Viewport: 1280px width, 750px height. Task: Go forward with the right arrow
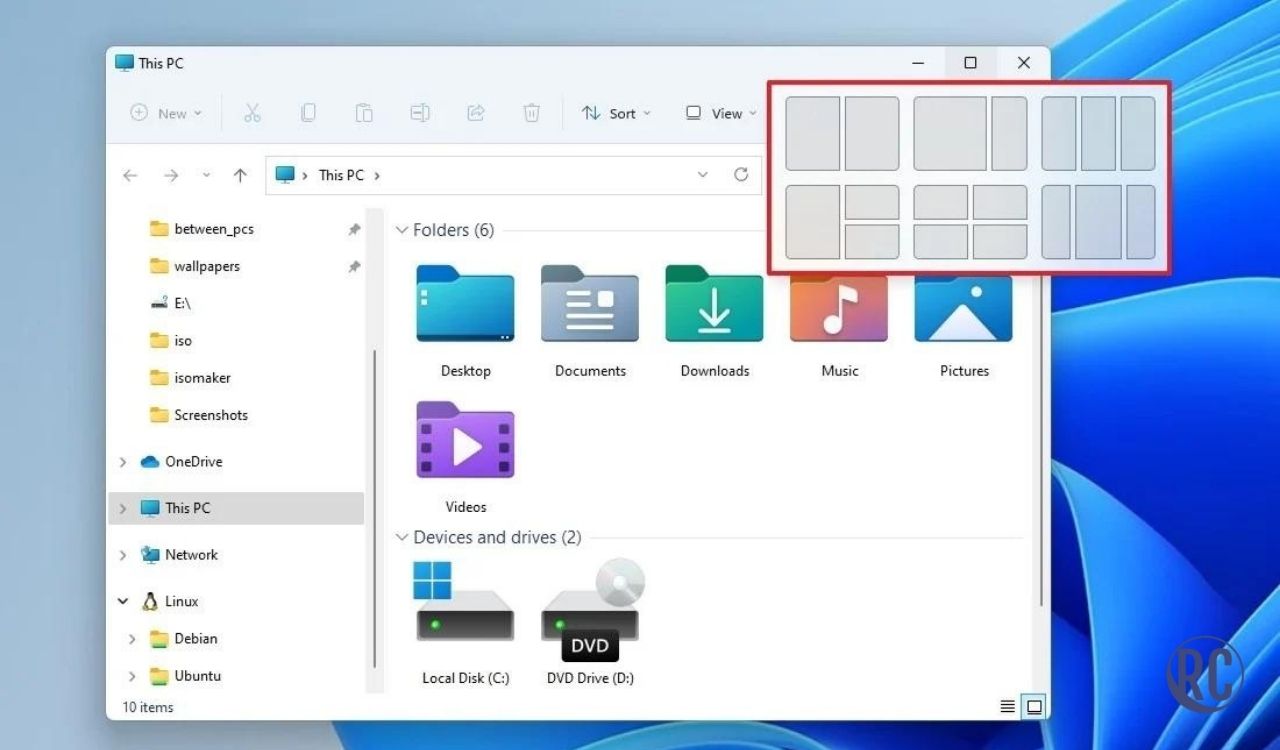click(171, 175)
